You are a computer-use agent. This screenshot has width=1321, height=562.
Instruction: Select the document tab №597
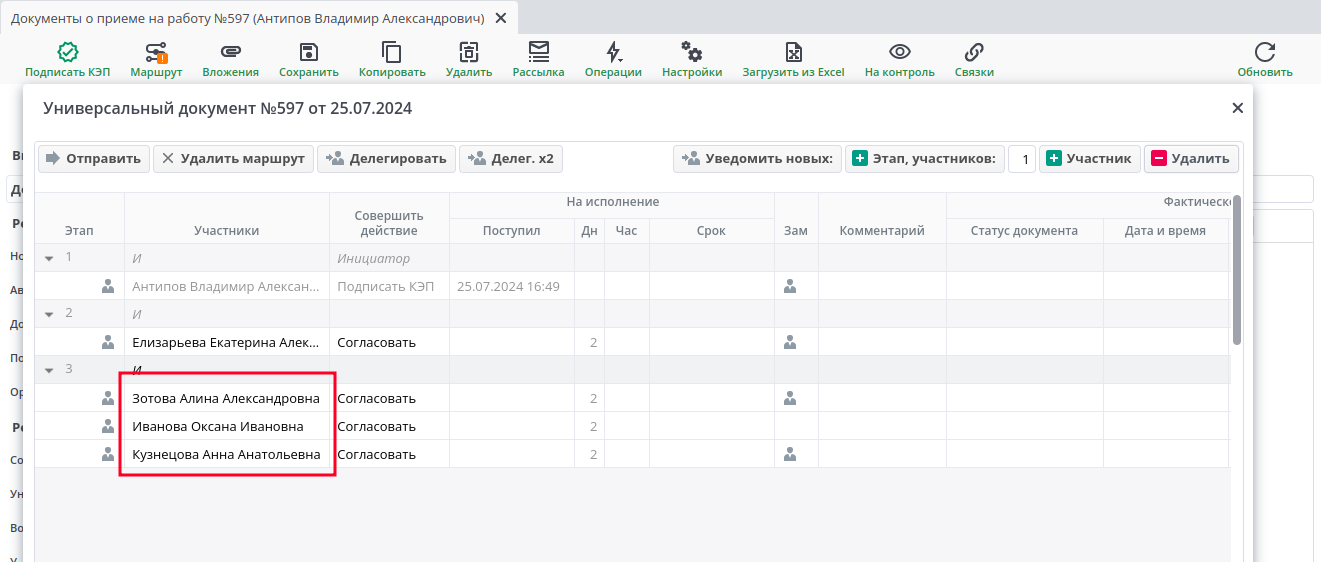coord(247,19)
